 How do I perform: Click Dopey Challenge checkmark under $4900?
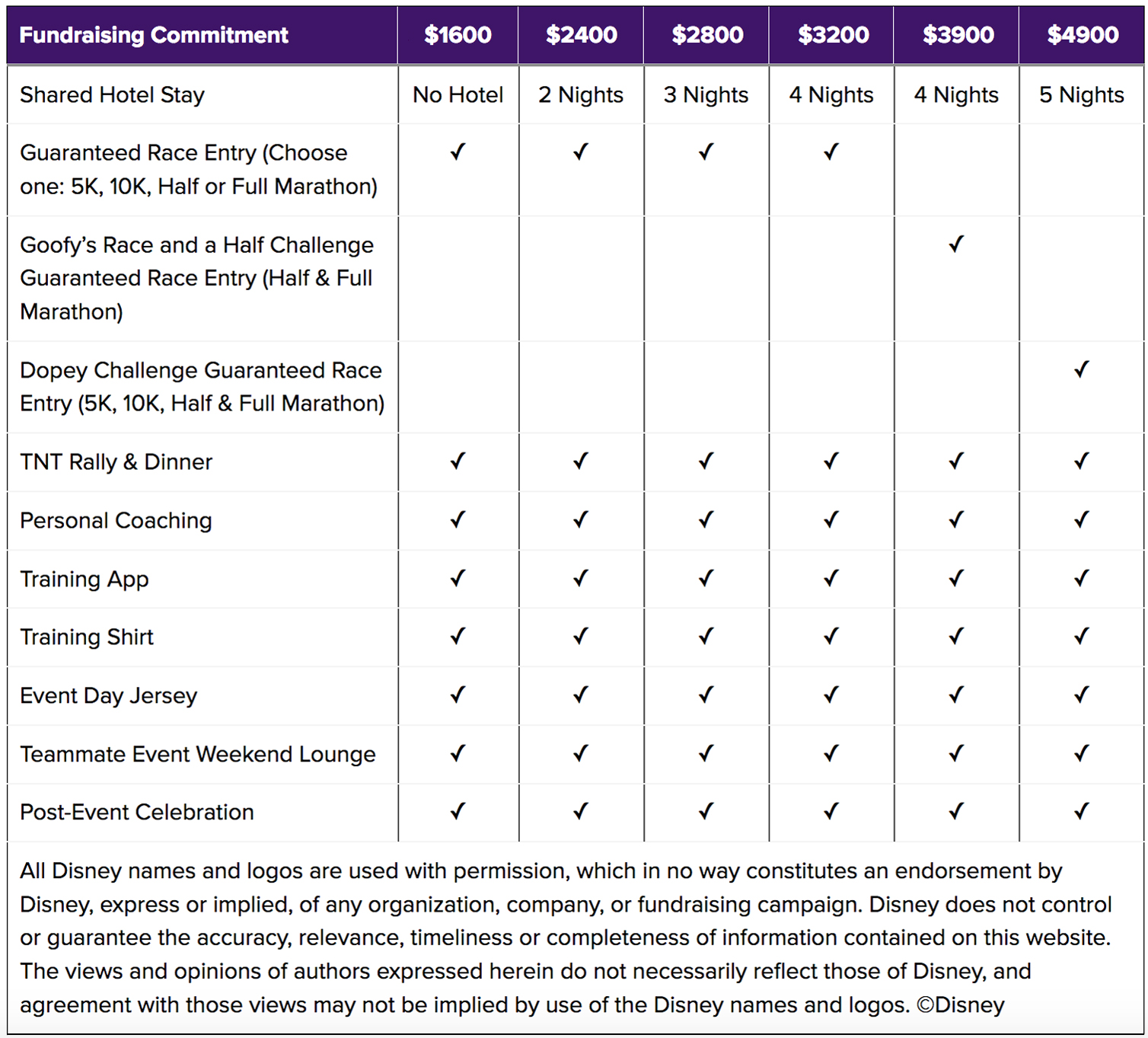(x=1081, y=369)
